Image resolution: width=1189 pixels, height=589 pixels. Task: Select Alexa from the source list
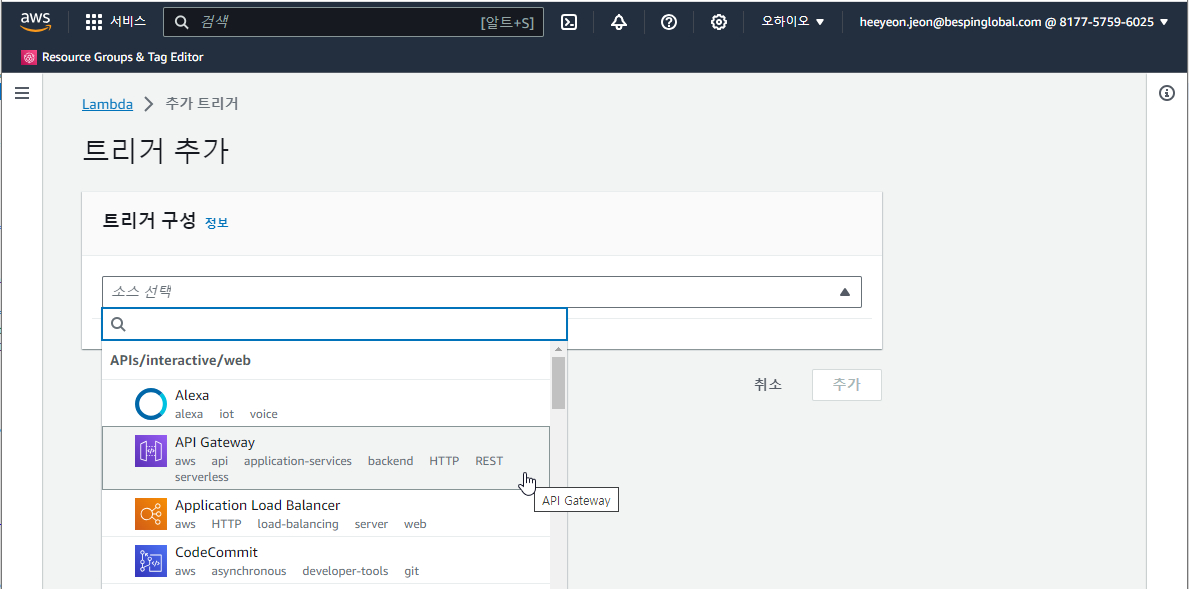pyautogui.click(x=326, y=403)
